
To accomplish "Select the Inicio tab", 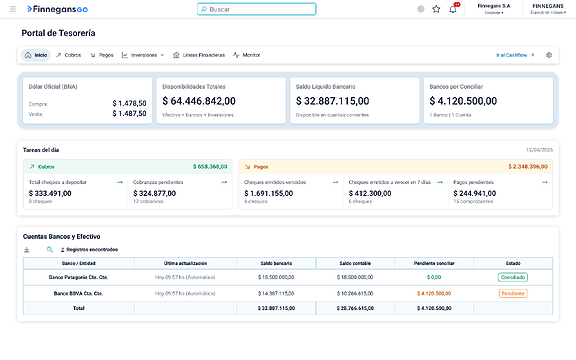I will pos(36,55).
